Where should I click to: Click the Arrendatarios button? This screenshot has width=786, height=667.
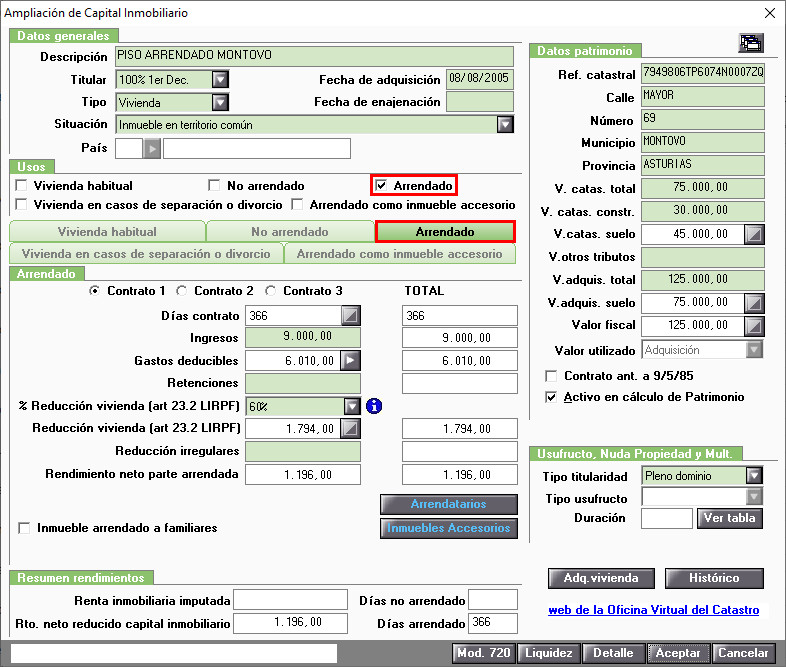(449, 504)
